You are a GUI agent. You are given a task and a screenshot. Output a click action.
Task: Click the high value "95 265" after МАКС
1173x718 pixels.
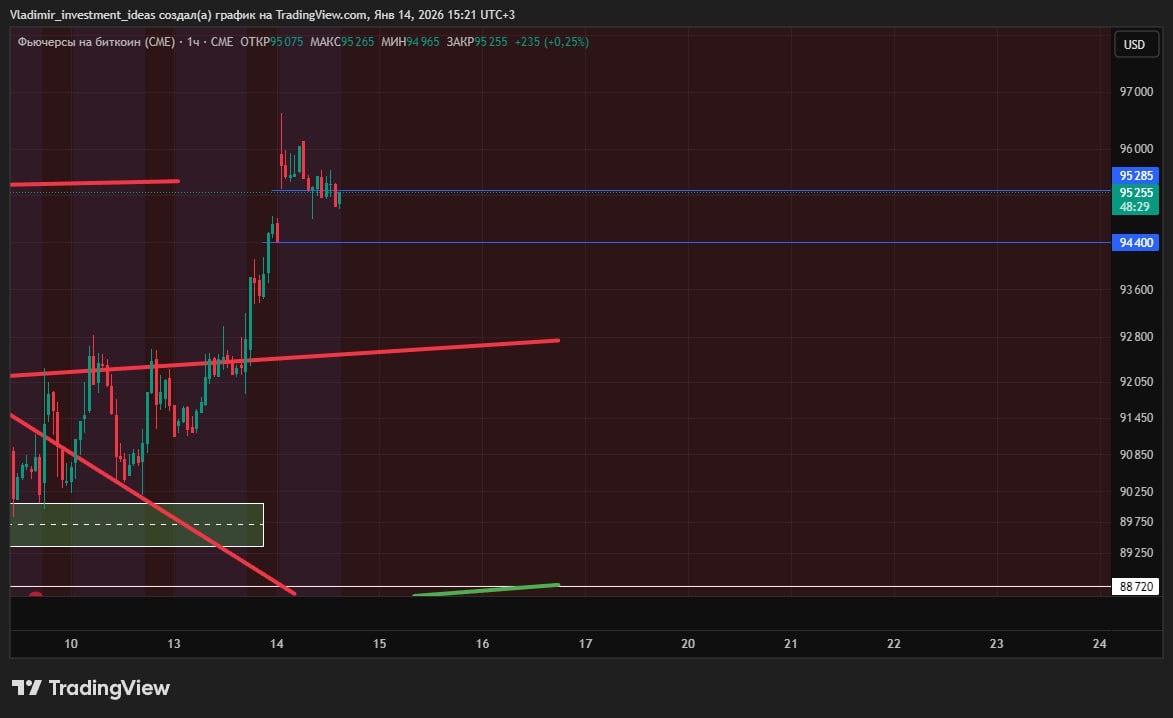pyautogui.click(x=358, y=42)
